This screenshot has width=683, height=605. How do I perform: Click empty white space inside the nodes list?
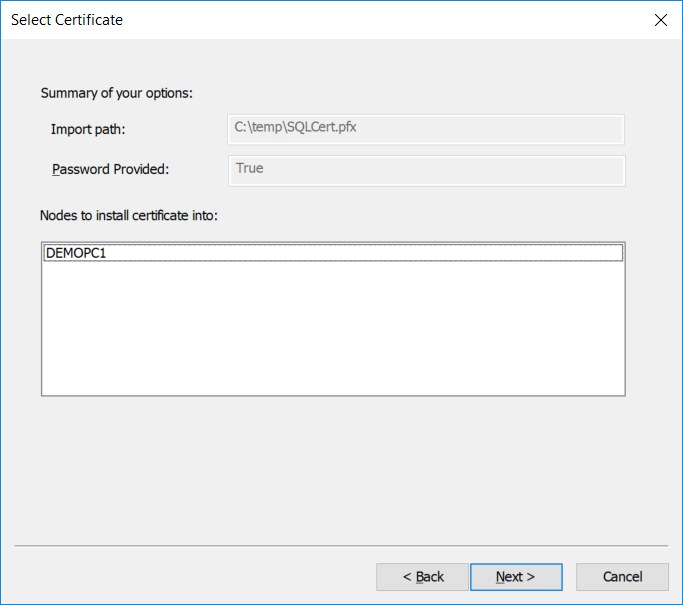click(332, 330)
